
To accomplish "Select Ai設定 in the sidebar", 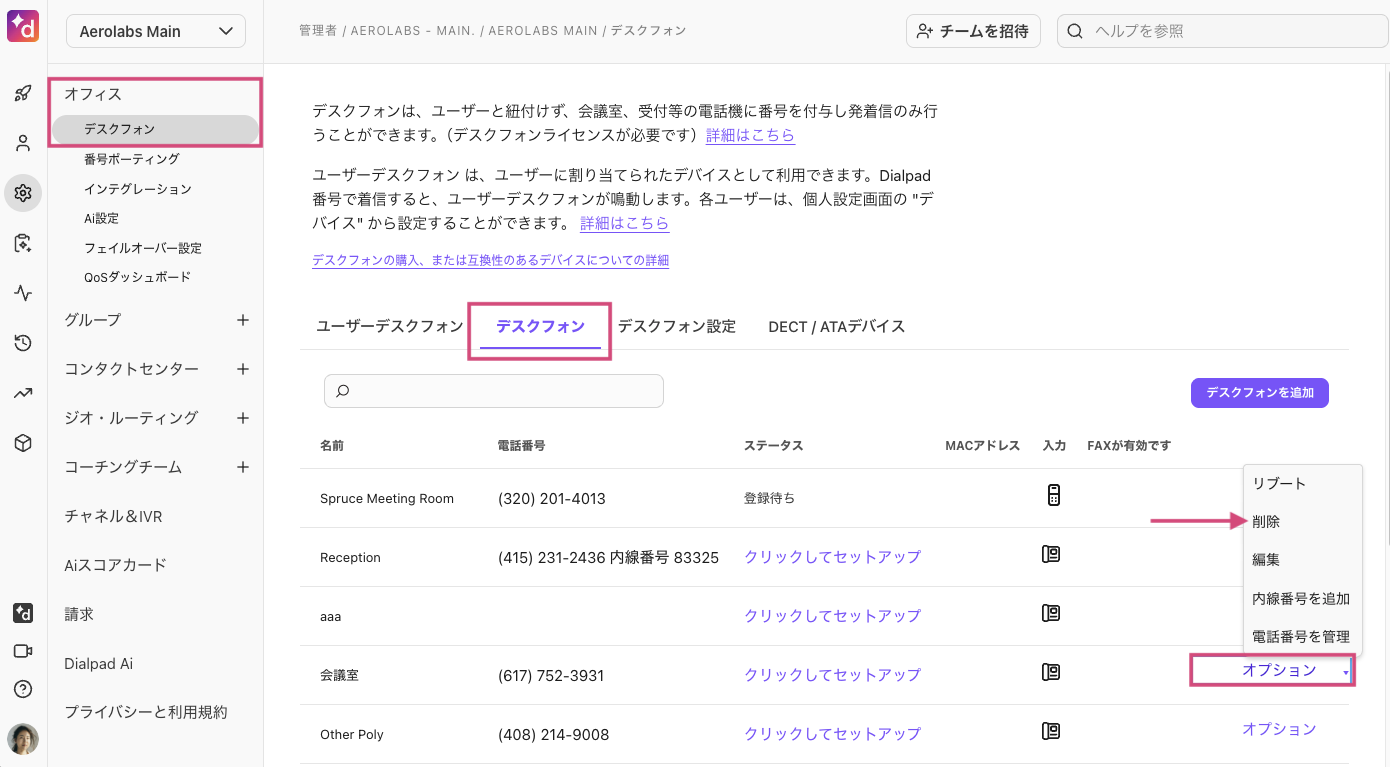I will click(102, 218).
